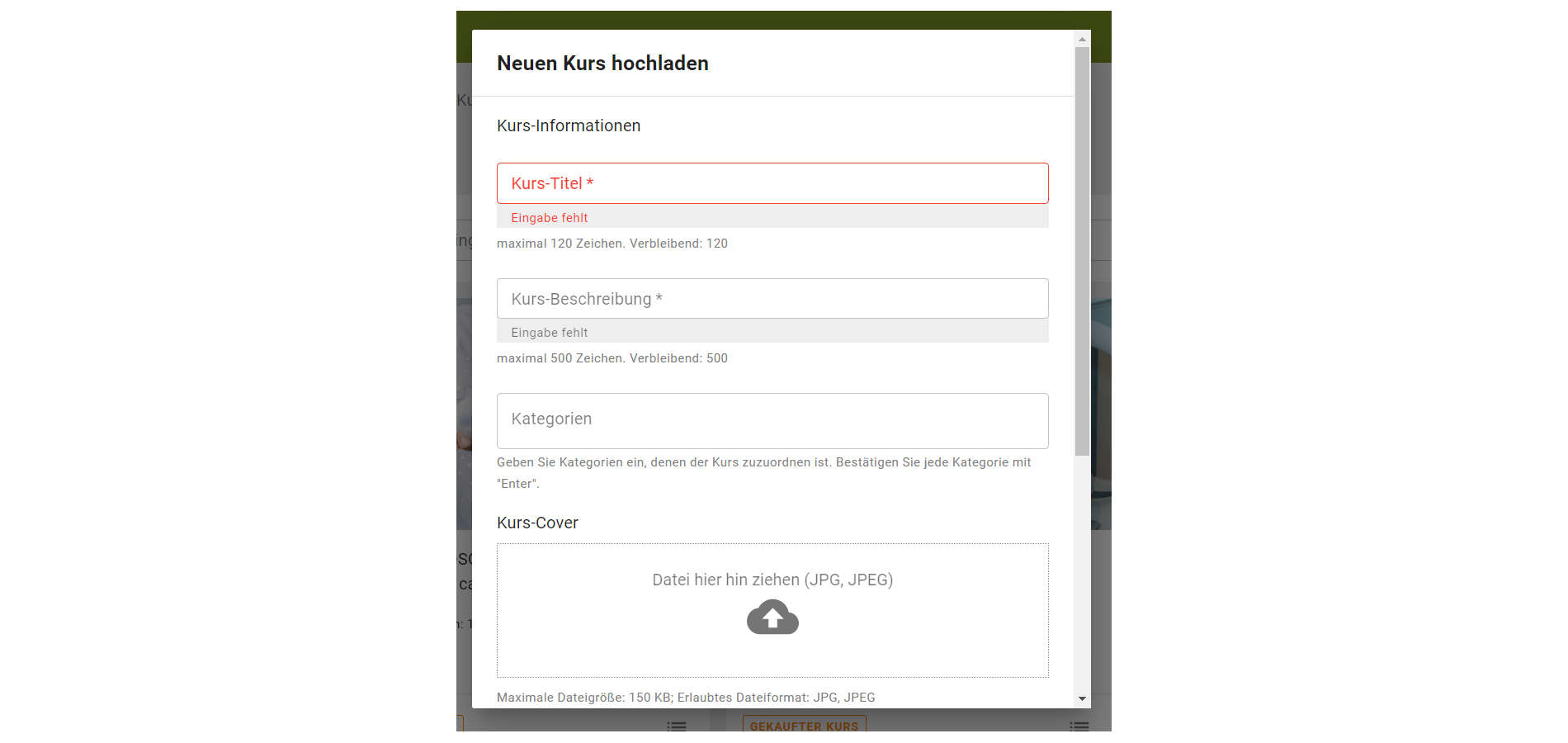Click the scrollbar down arrow in dialog
Viewport: 1568px width, 743px height.
tap(1082, 698)
